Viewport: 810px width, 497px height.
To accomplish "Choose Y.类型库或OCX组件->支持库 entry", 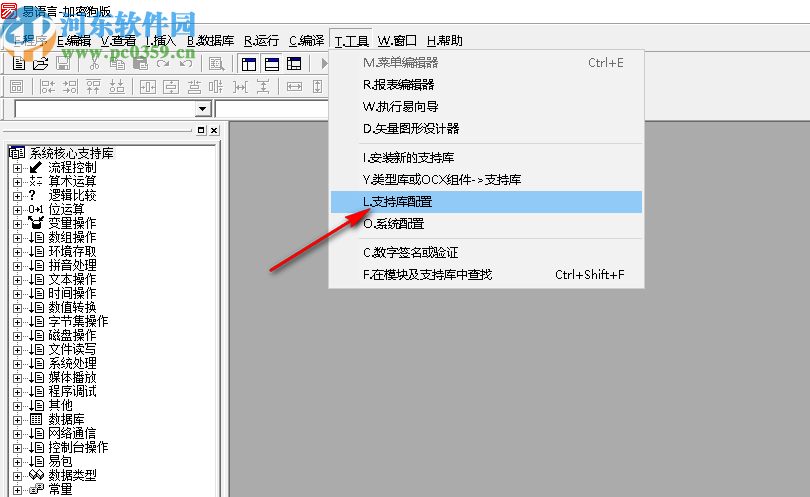I will (x=486, y=180).
